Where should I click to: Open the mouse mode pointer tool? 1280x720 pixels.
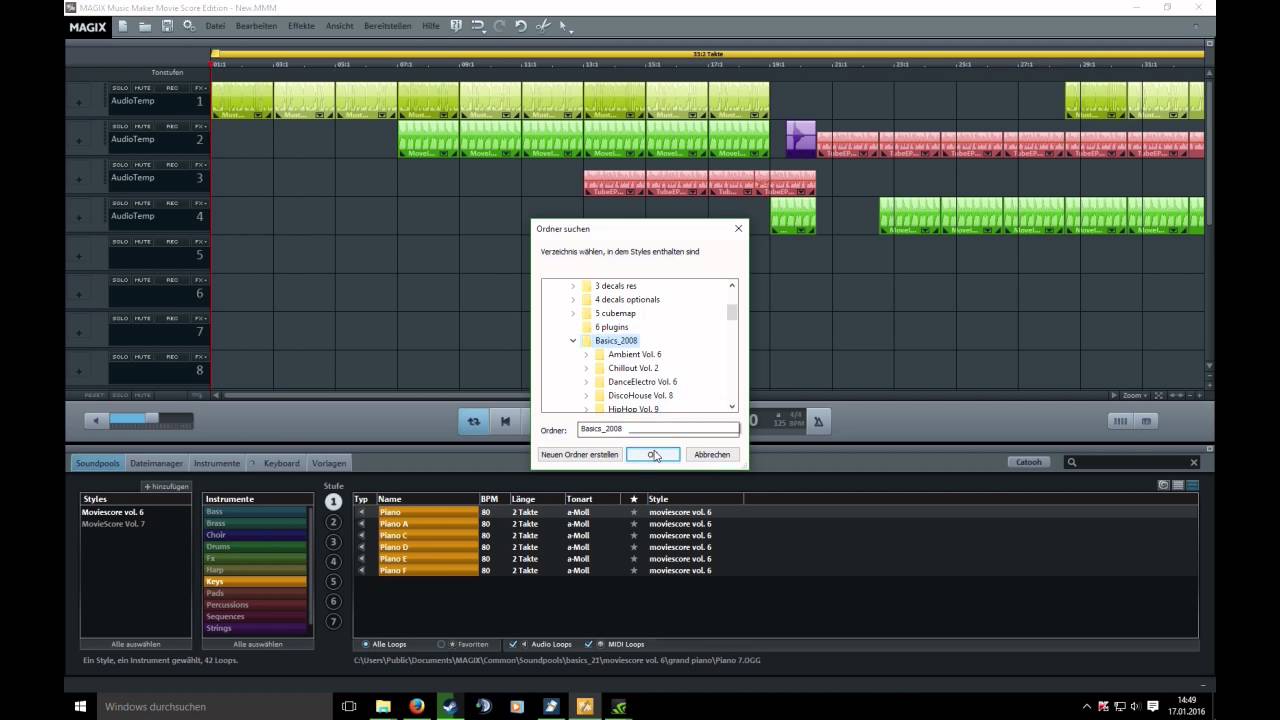point(564,26)
